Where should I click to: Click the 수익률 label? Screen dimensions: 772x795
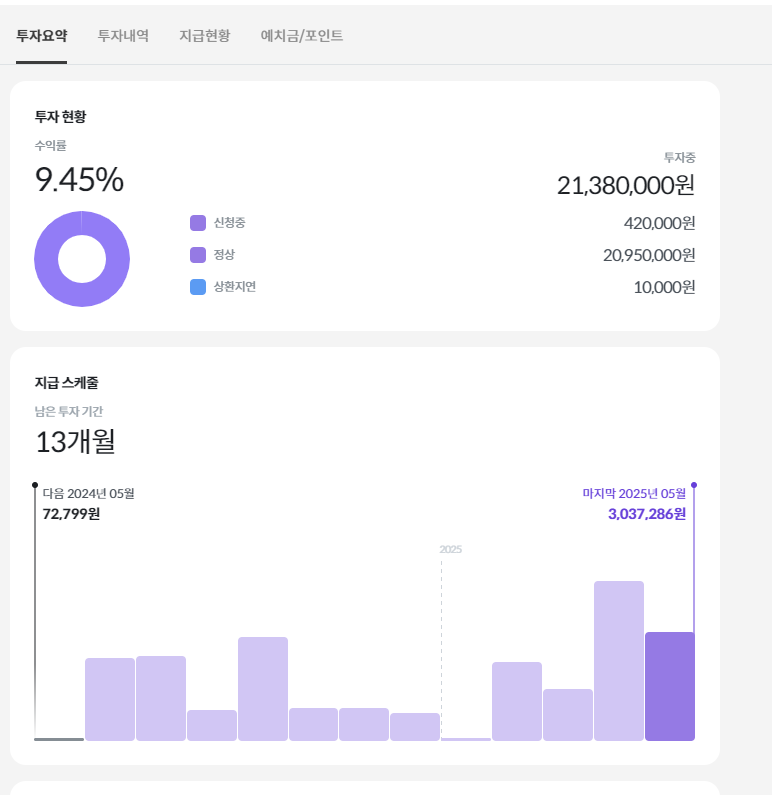51,146
